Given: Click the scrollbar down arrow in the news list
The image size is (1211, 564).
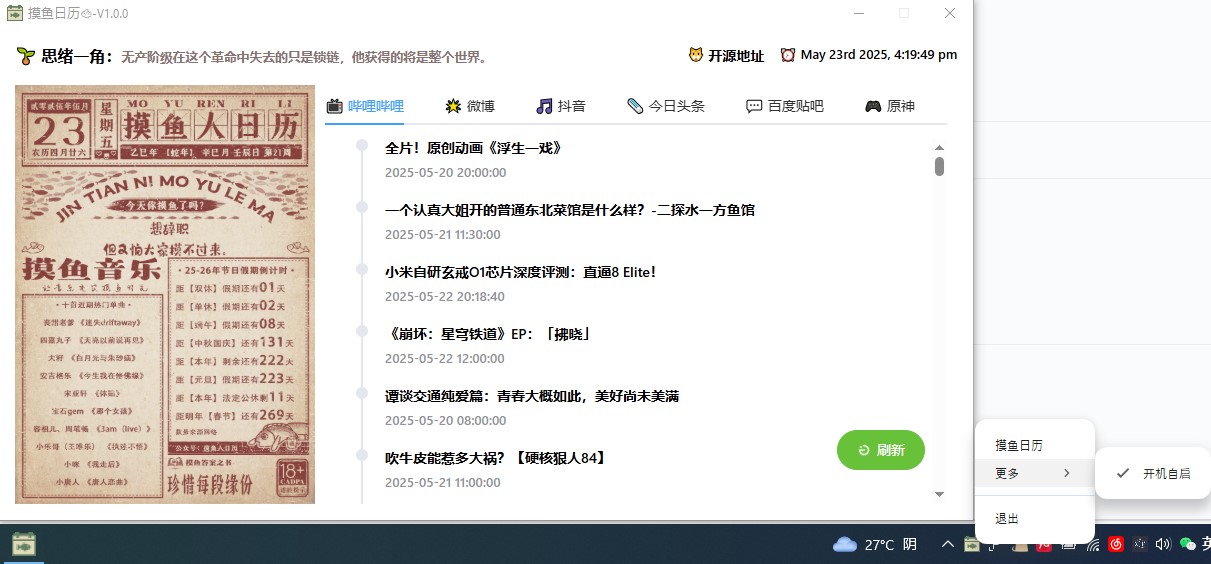Looking at the screenshot, I should coord(939,494).
